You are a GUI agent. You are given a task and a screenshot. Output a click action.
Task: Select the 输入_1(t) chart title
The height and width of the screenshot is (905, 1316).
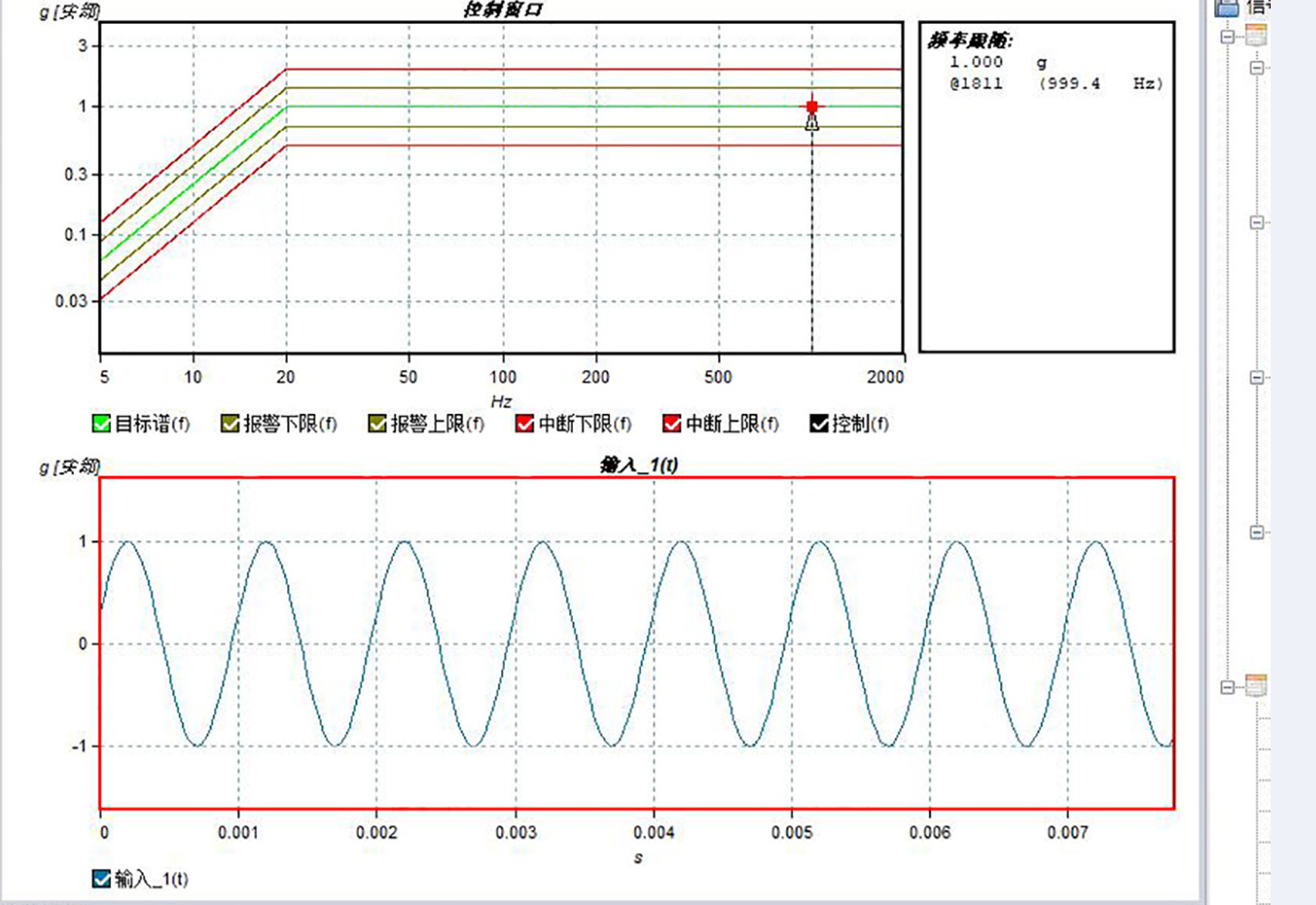click(639, 465)
